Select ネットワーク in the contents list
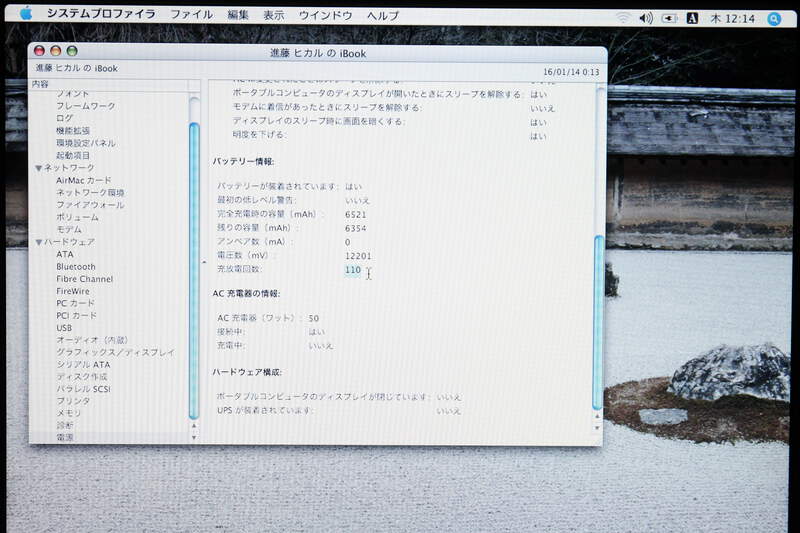Viewport: 800px width, 533px height. click(x=69, y=168)
